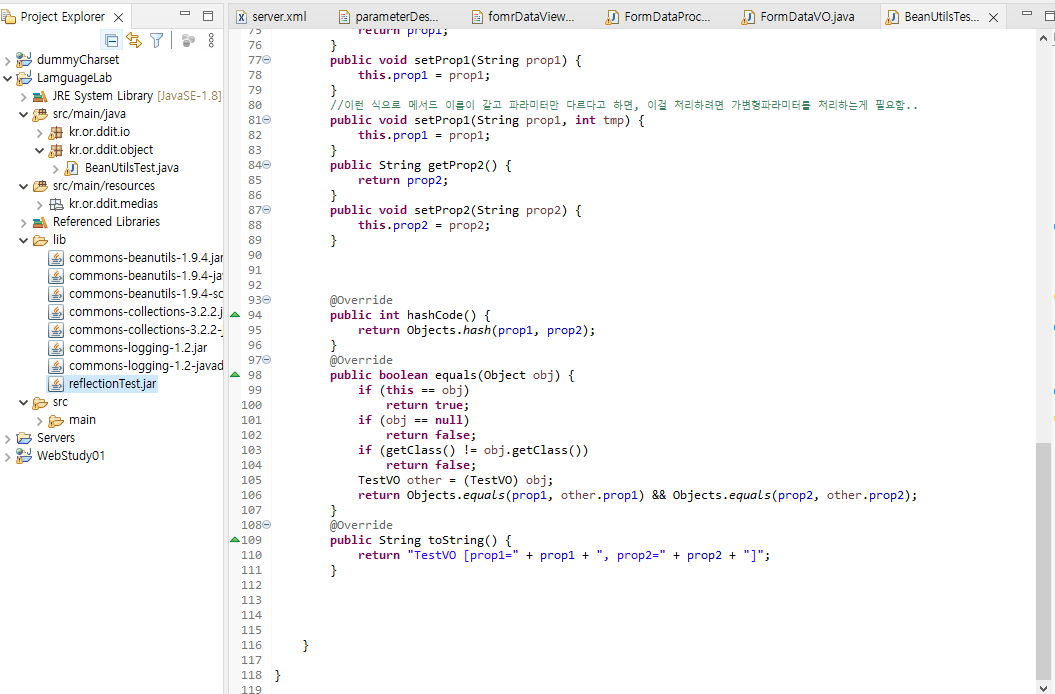Select kr.or.ddit.io package icon
The image size is (1055, 694).
click(57, 133)
